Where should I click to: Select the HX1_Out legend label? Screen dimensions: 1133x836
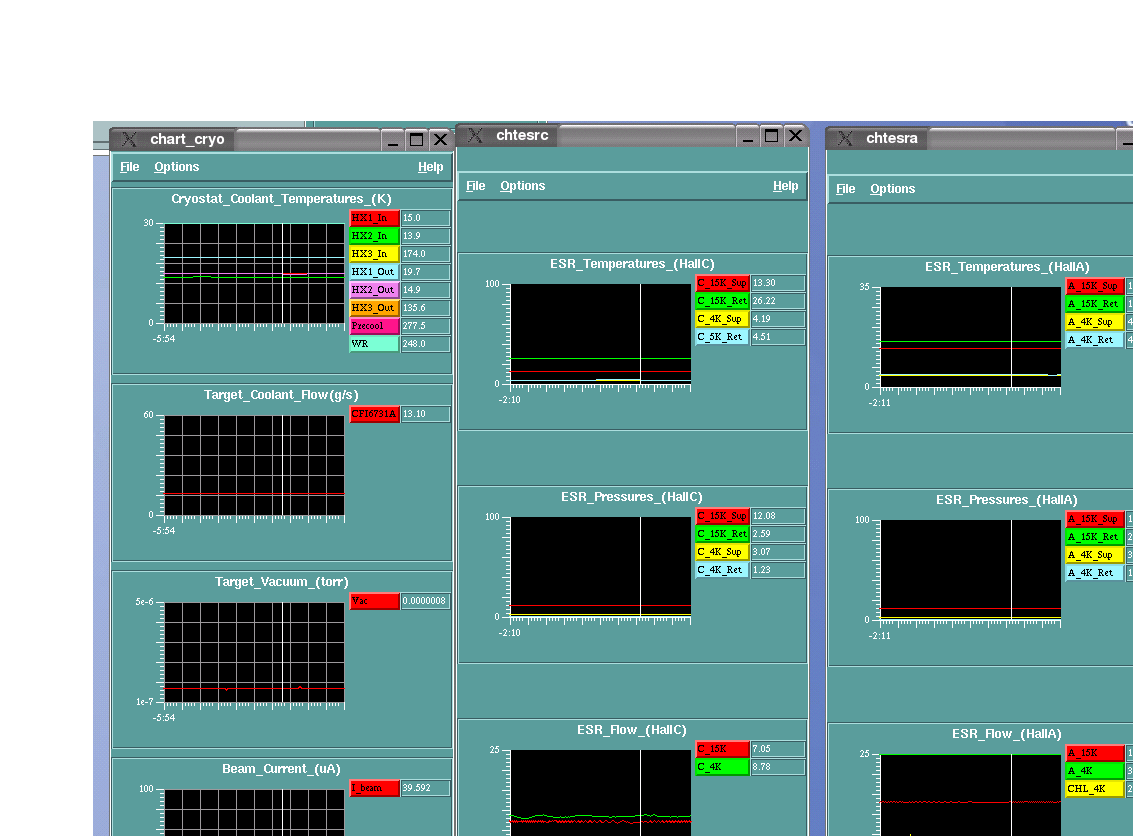pos(374,272)
